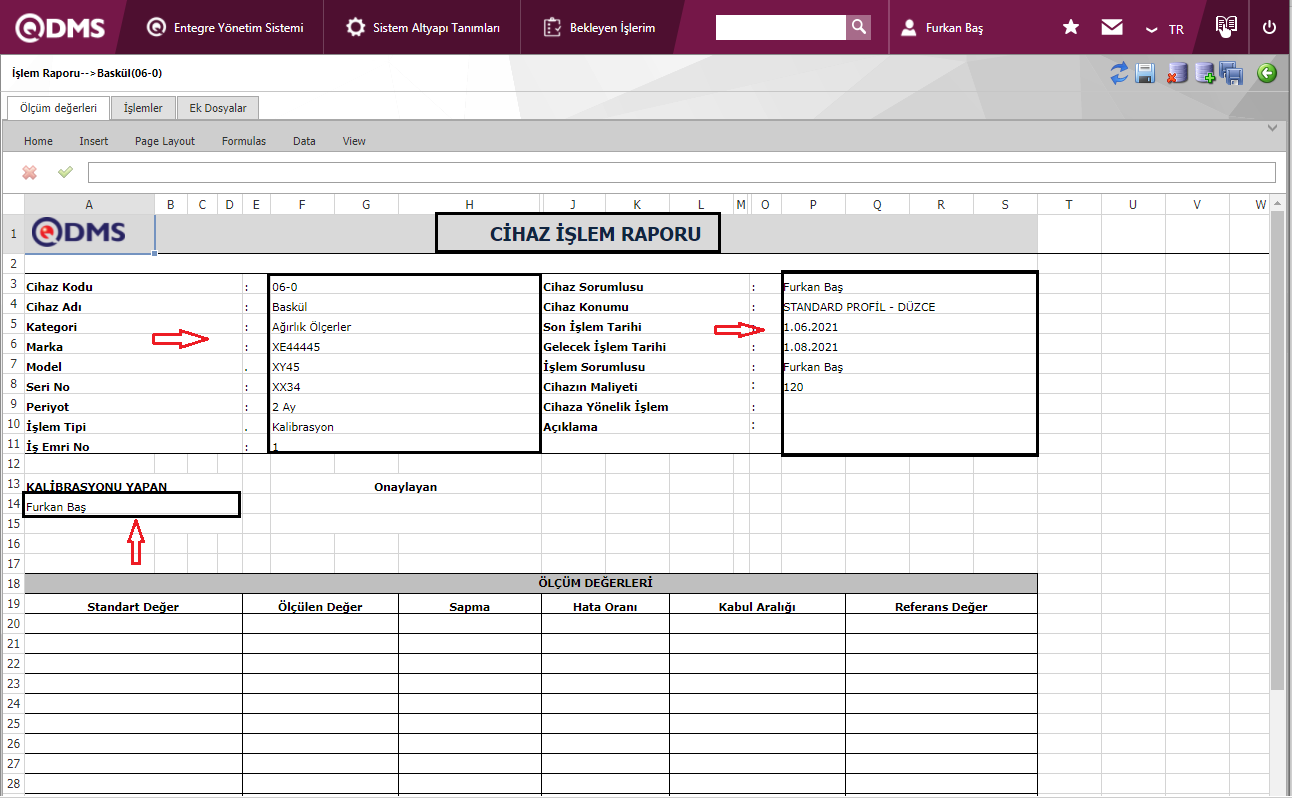Screen dimensions: 1292x798
Task: Open favorites with the star icon
Action: (1071, 28)
